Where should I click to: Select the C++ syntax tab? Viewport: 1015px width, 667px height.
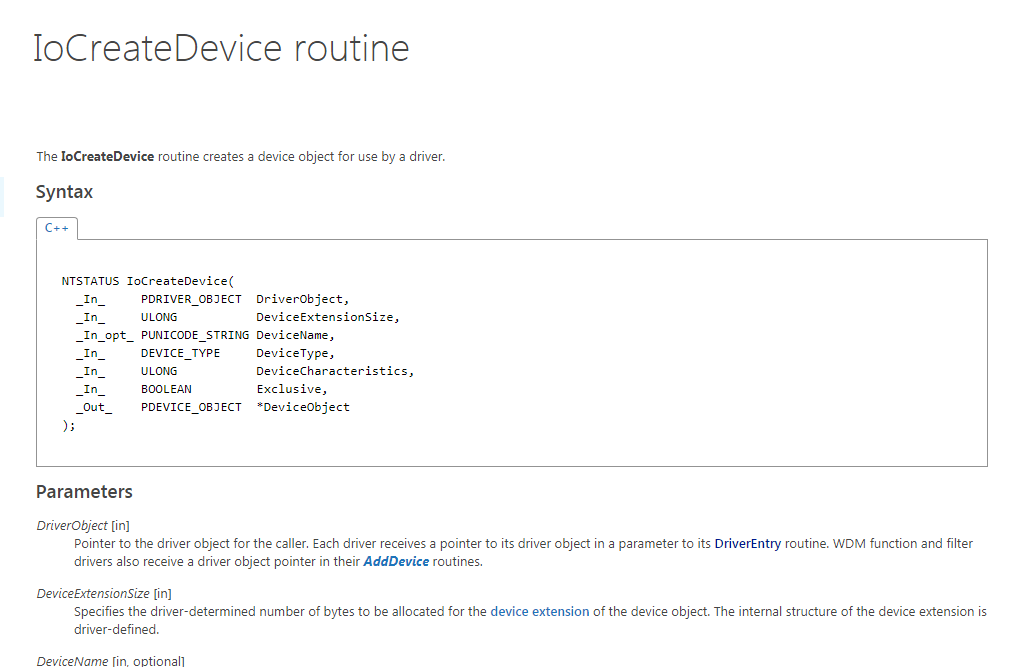click(56, 228)
